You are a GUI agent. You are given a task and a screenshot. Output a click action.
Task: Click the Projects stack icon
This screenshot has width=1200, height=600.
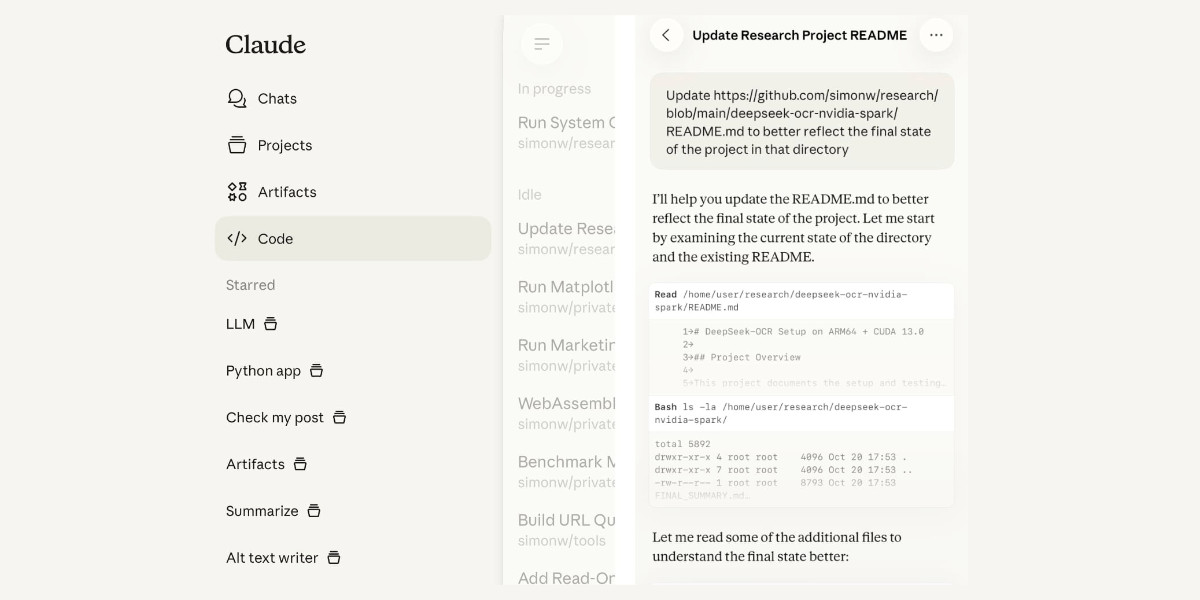point(237,145)
